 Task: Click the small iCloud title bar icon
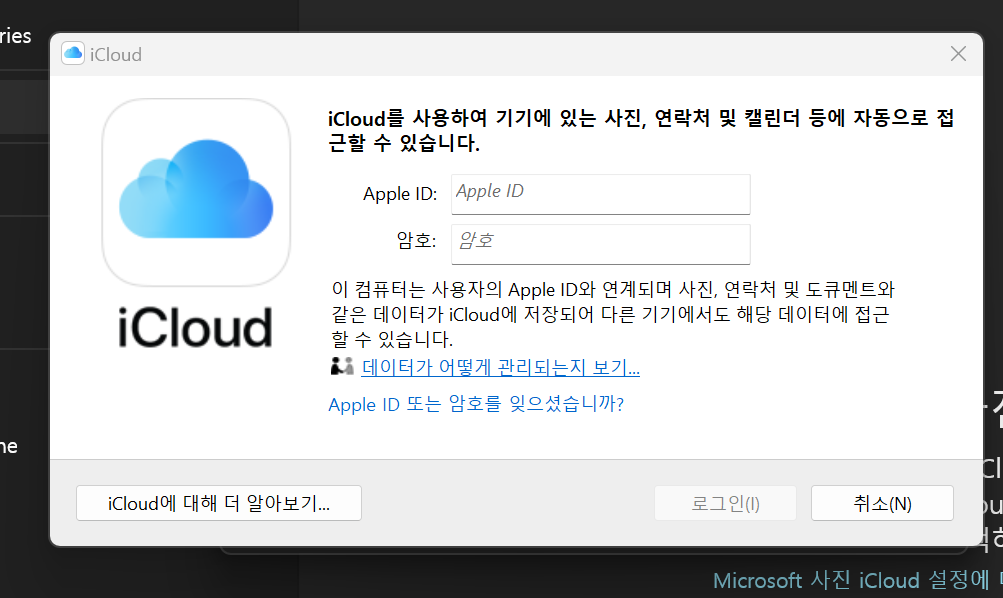tap(73, 54)
